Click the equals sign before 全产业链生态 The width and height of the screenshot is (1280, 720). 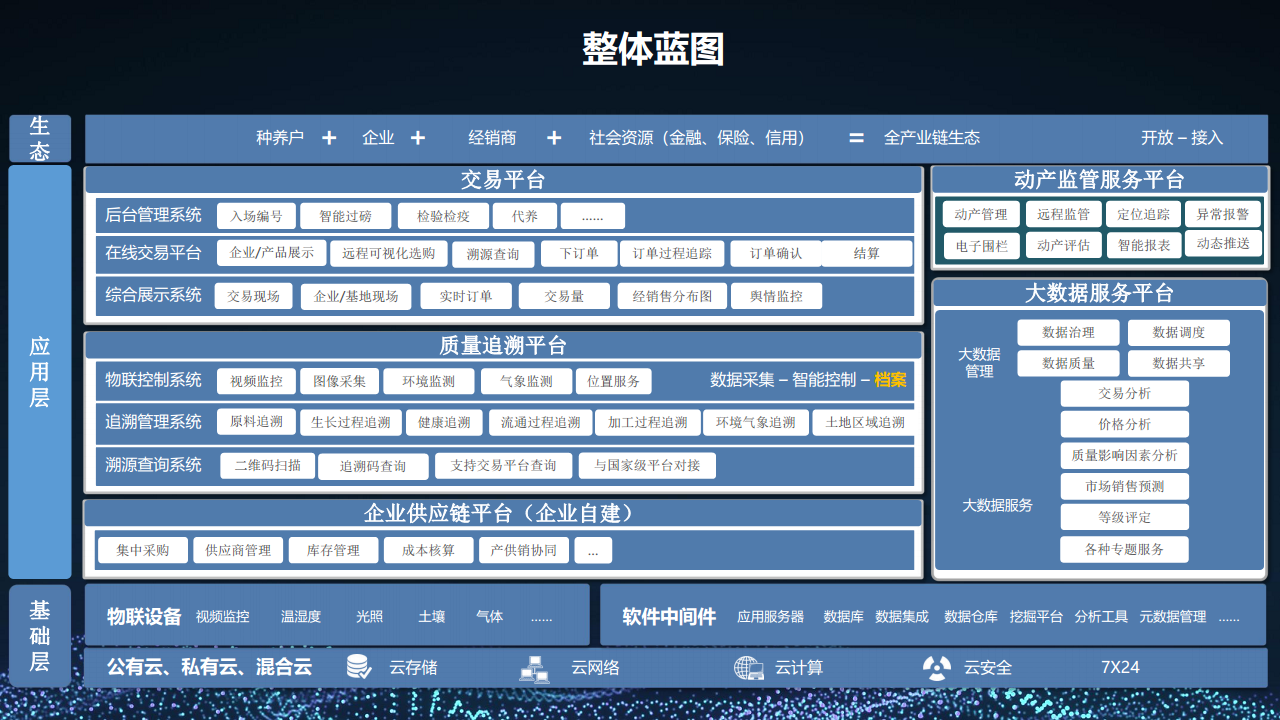tap(856, 138)
